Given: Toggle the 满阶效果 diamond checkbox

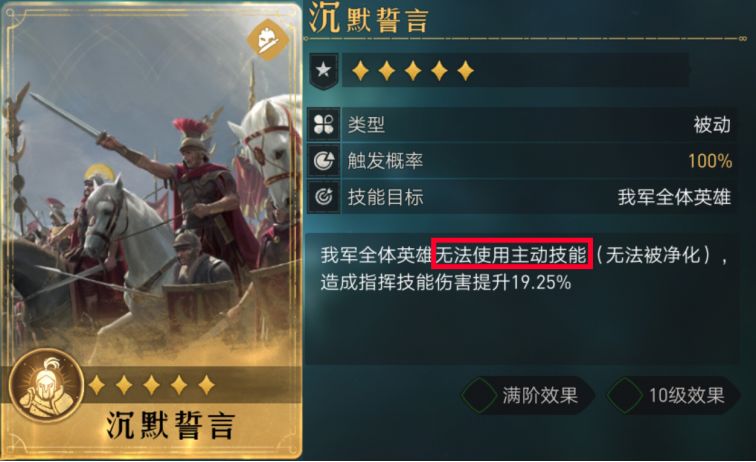Looking at the screenshot, I should (x=479, y=395).
